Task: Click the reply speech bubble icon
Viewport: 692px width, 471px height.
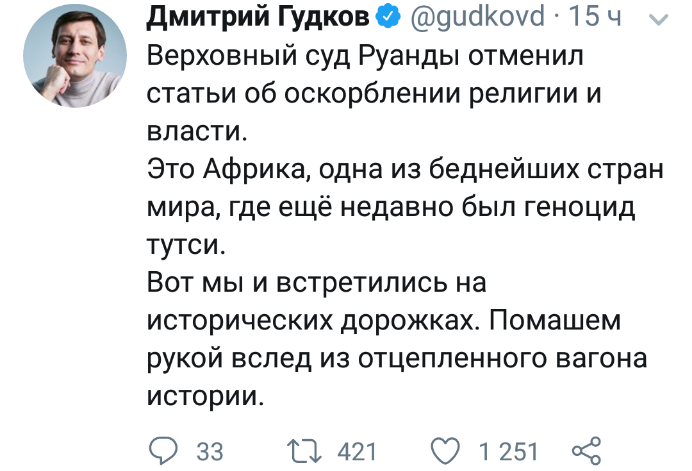Action: pyautogui.click(x=163, y=449)
